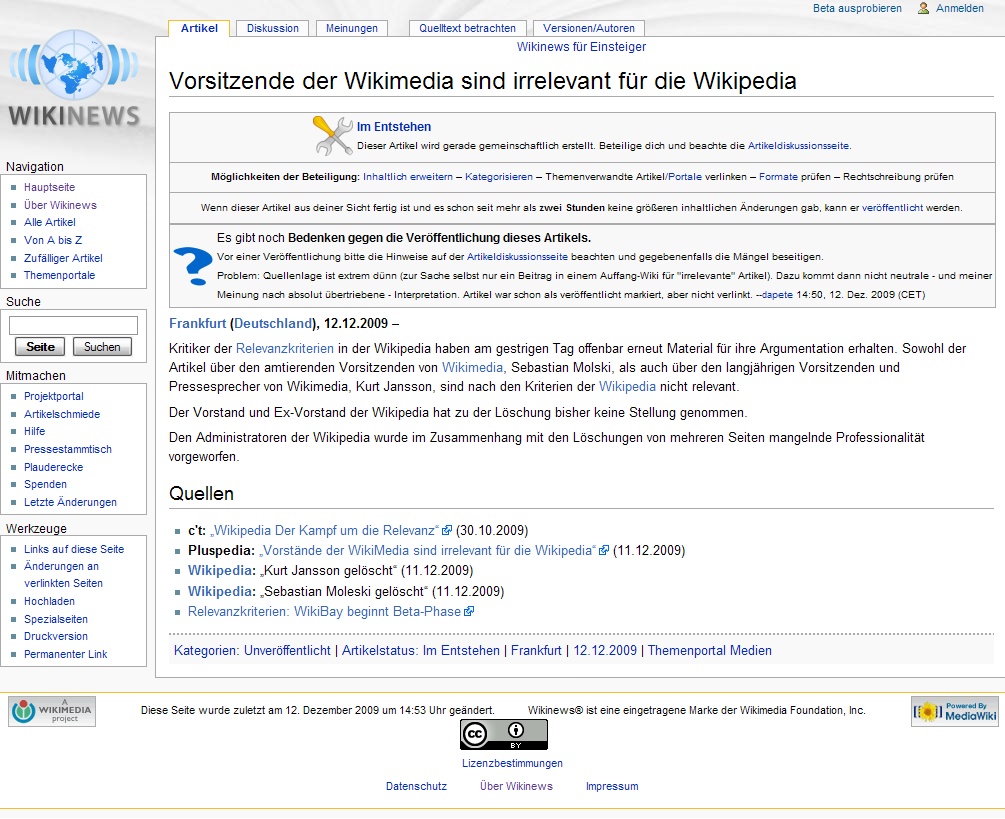1005x819 pixels.
Task: Click the Formate link
Action: [x=778, y=177]
